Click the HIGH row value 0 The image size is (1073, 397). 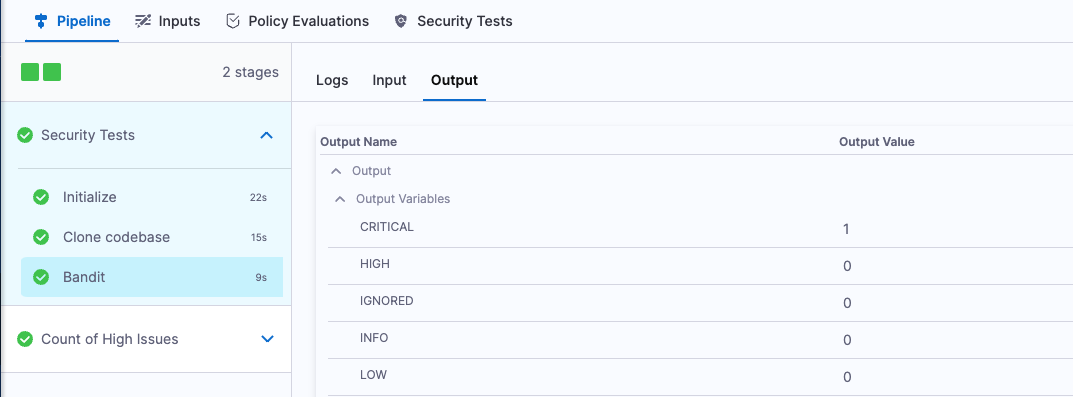tap(847, 266)
